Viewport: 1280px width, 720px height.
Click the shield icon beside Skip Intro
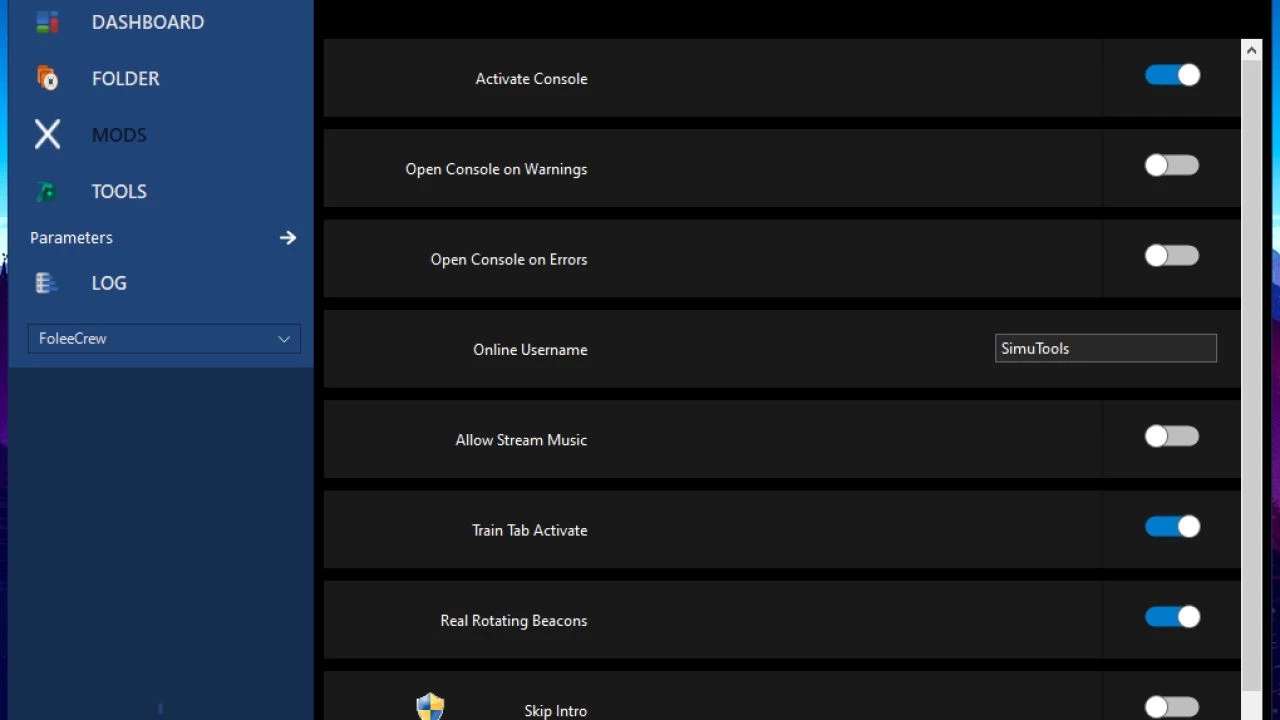[x=430, y=707]
